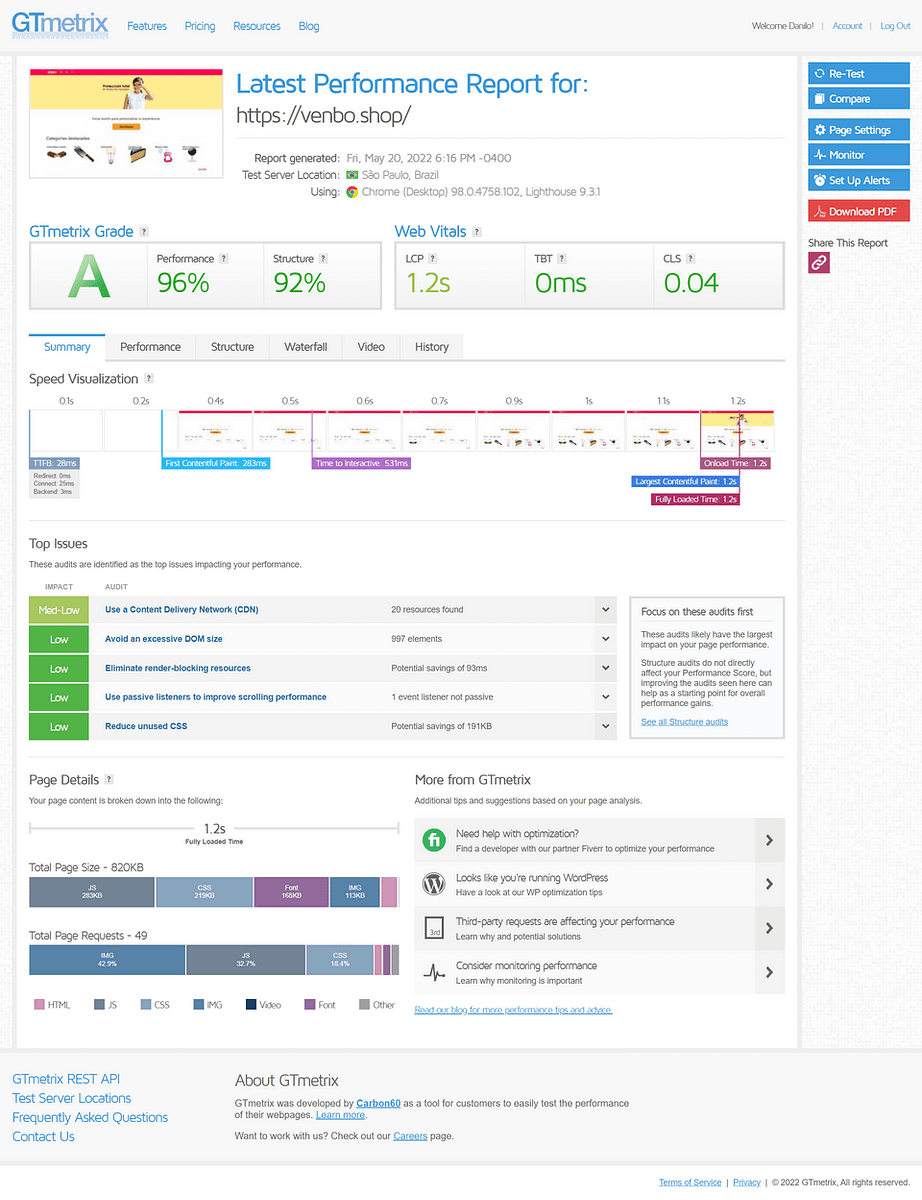Open the Pricing page
Image resolution: width=922 pixels, height=1200 pixels.
[200, 26]
